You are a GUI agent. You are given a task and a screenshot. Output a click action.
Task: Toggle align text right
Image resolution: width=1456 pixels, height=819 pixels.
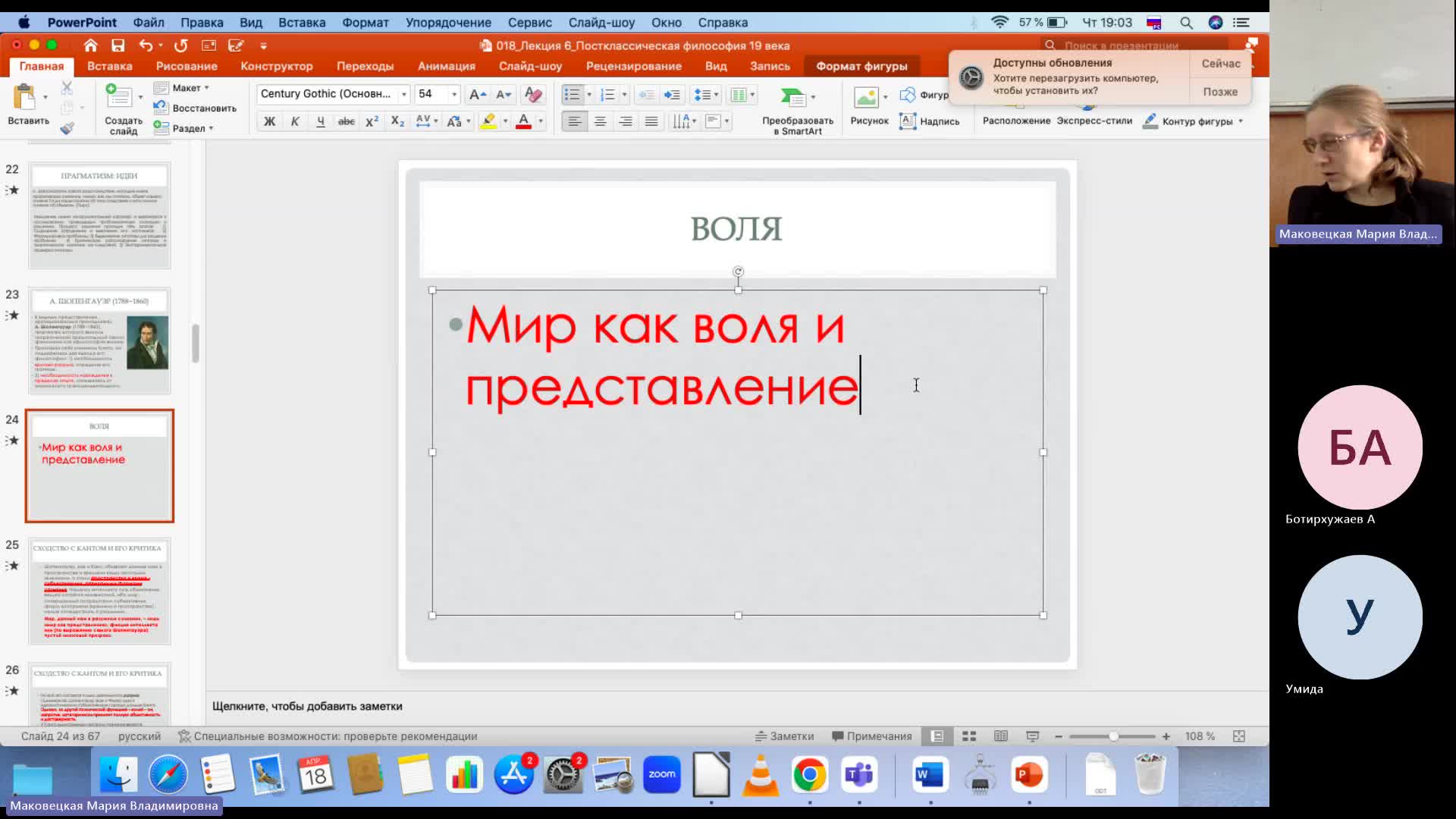pos(626,121)
